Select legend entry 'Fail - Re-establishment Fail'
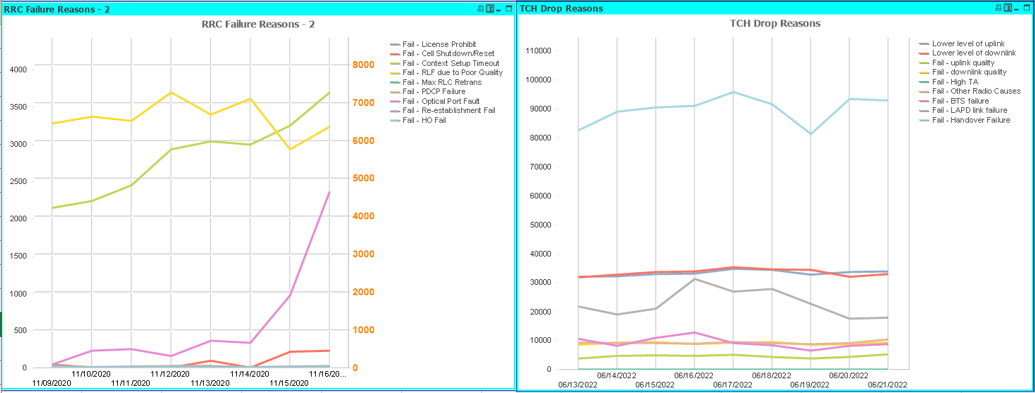This screenshot has height=393, width=1035. (442, 111)
